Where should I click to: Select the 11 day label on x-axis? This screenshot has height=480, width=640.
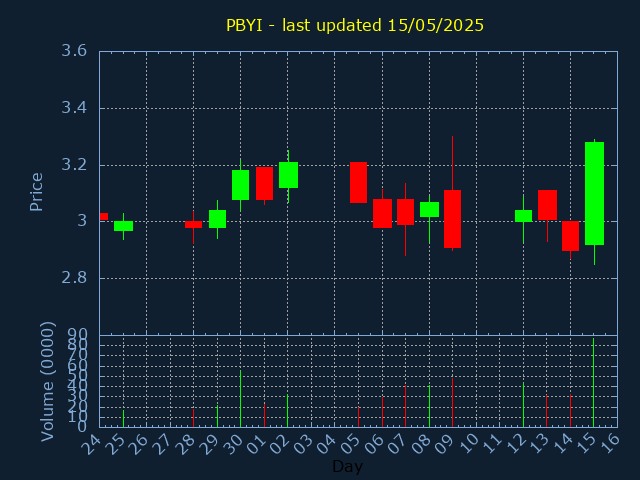tap(492, 444)
